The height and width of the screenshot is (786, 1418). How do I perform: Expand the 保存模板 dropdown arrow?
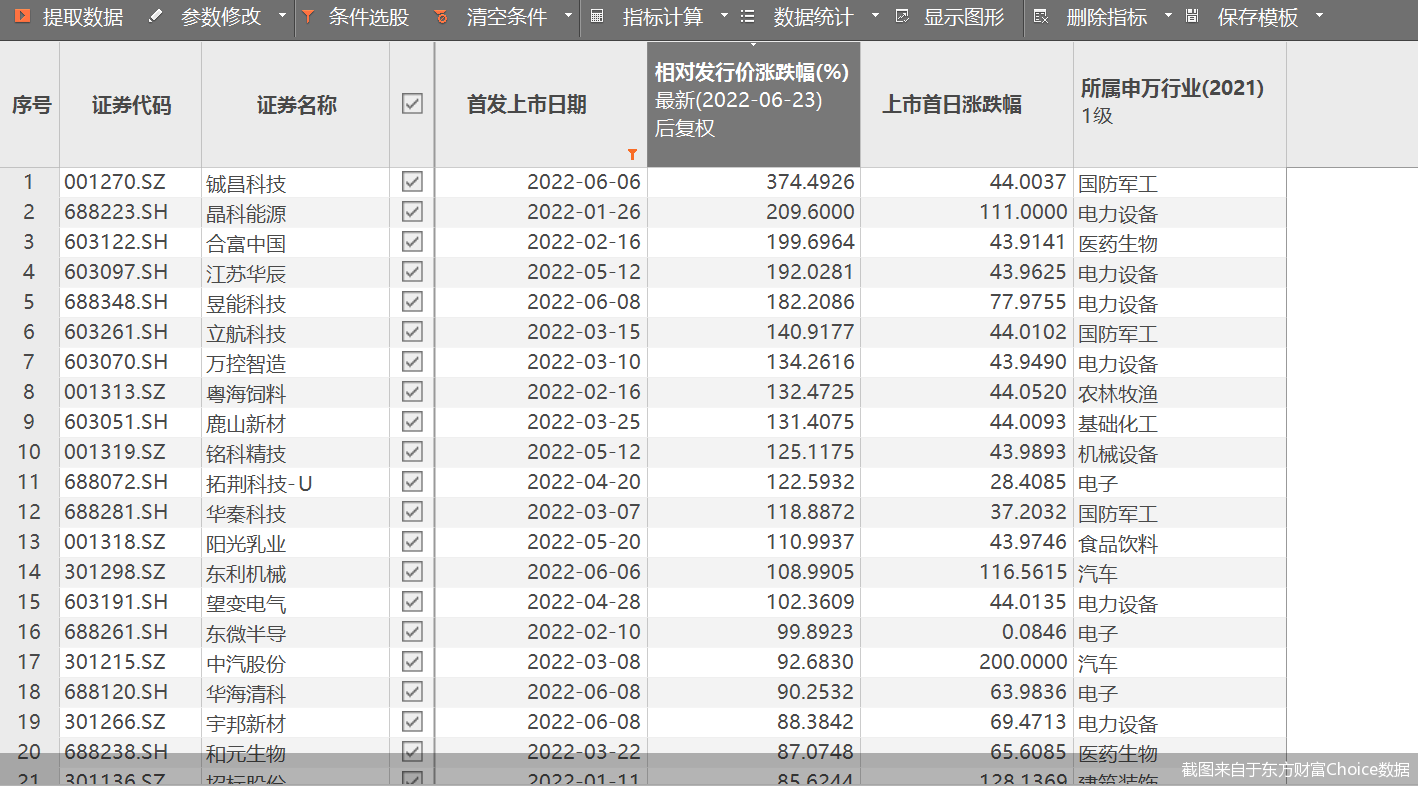pos(1319,16)
